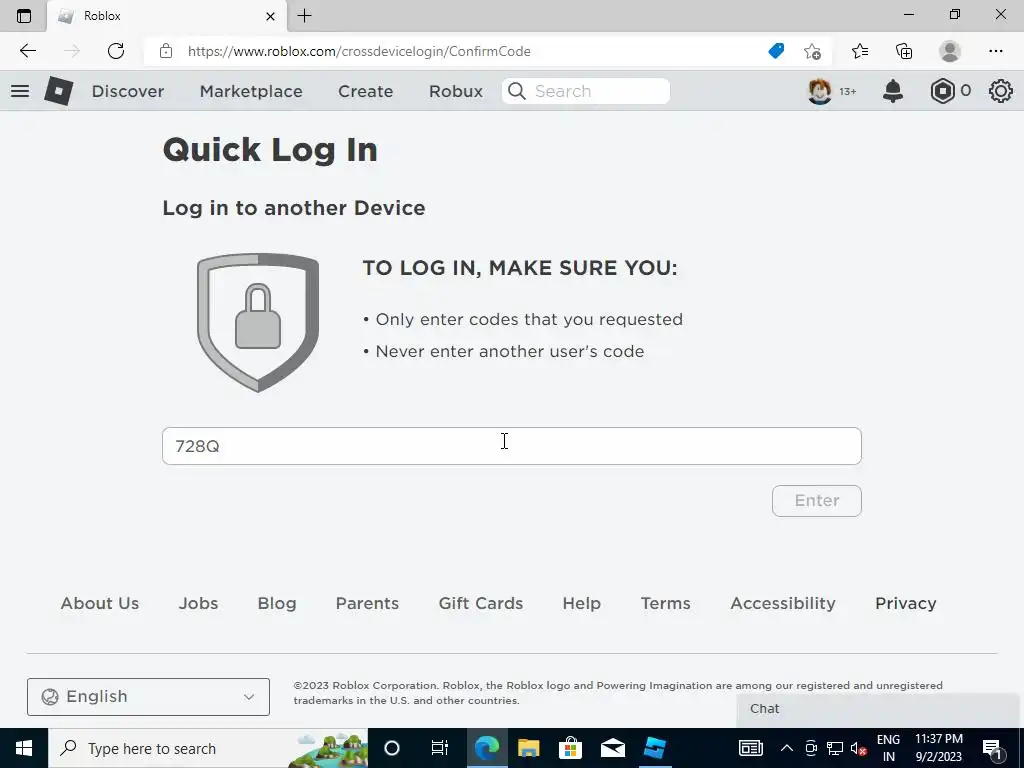This screenshot has height=768, width=1024.
Task: Open Windows Action Center notifications
Action: pyautogui.click(x=992, y=748)
